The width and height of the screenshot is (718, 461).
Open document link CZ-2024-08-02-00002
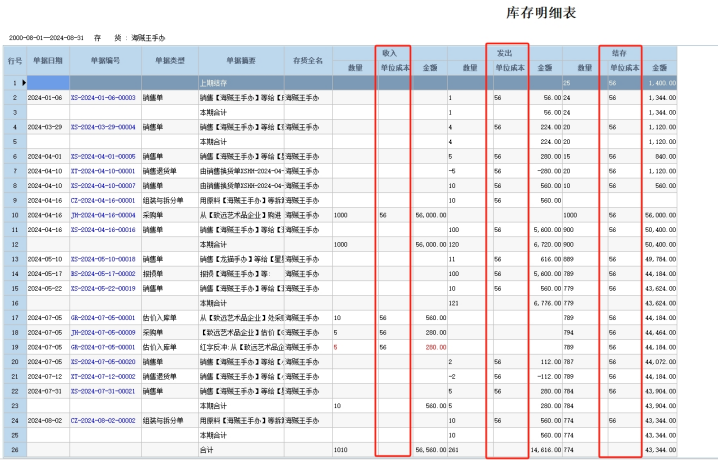tap(103, 421)
